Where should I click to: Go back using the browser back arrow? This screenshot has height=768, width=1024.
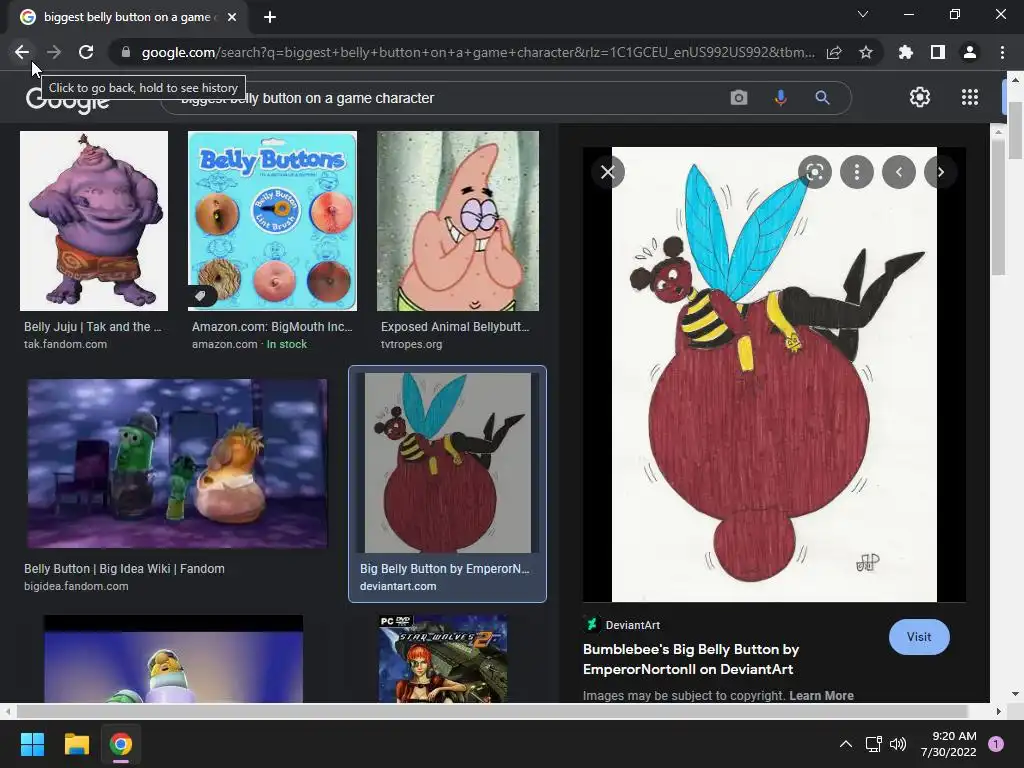pyautogui.click(x=22, y=52)
